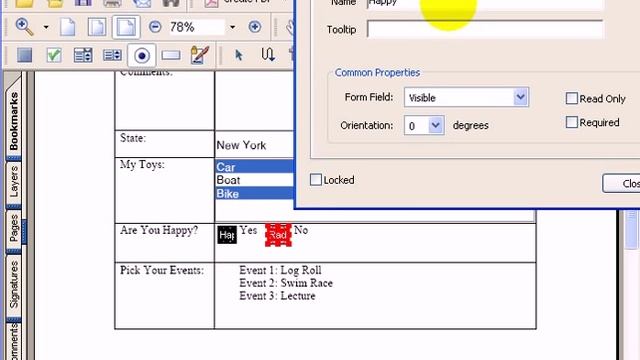Open the zoom tool dropdown arrow
Screen dimensions: 640x360
[x=46, y=27]
